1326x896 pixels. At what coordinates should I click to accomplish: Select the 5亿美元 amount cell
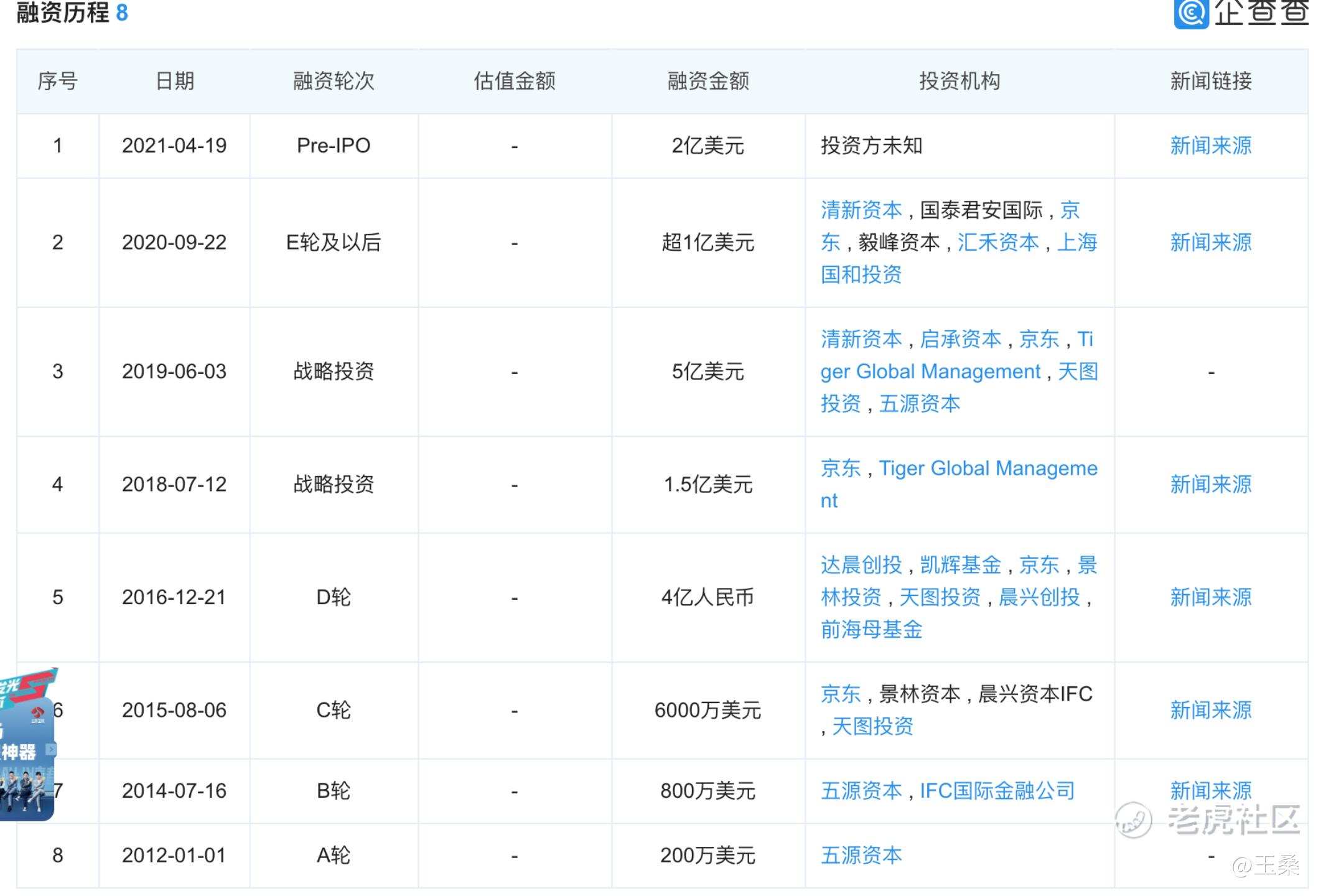[708, 371]
